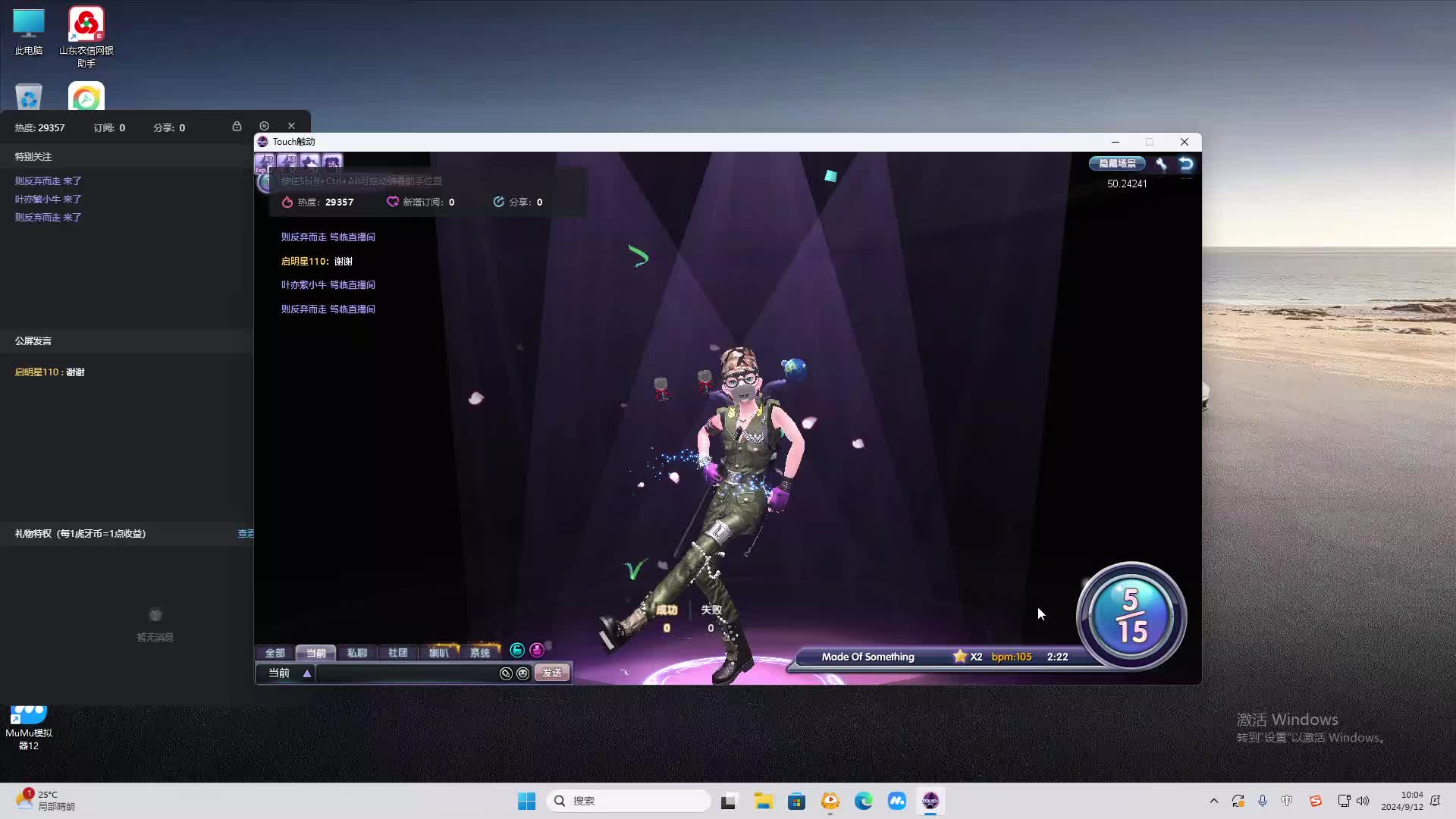The image size is (1456, 819).
Task: Show hidden system tray icons chevron
Action: (x=1213, y=801)
